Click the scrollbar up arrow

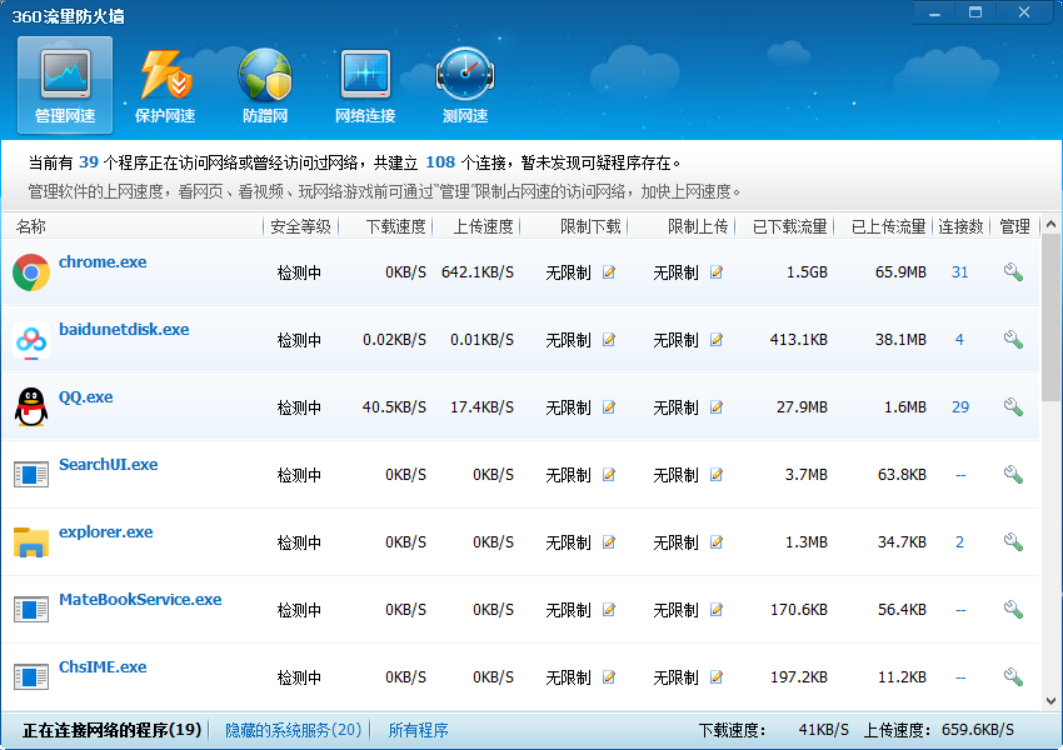click(x=1051, y=224)
